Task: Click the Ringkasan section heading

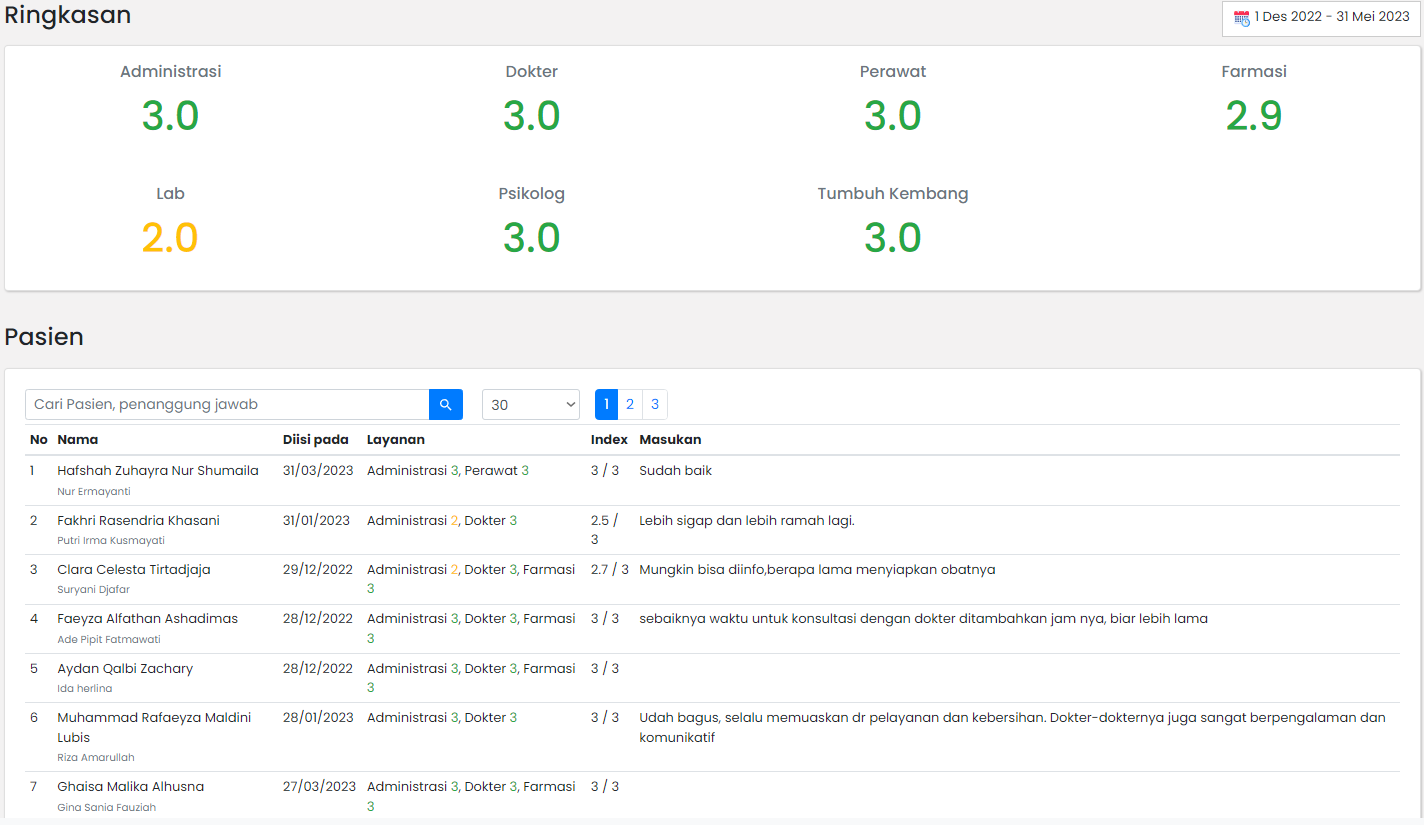Action: pos(67,16)
